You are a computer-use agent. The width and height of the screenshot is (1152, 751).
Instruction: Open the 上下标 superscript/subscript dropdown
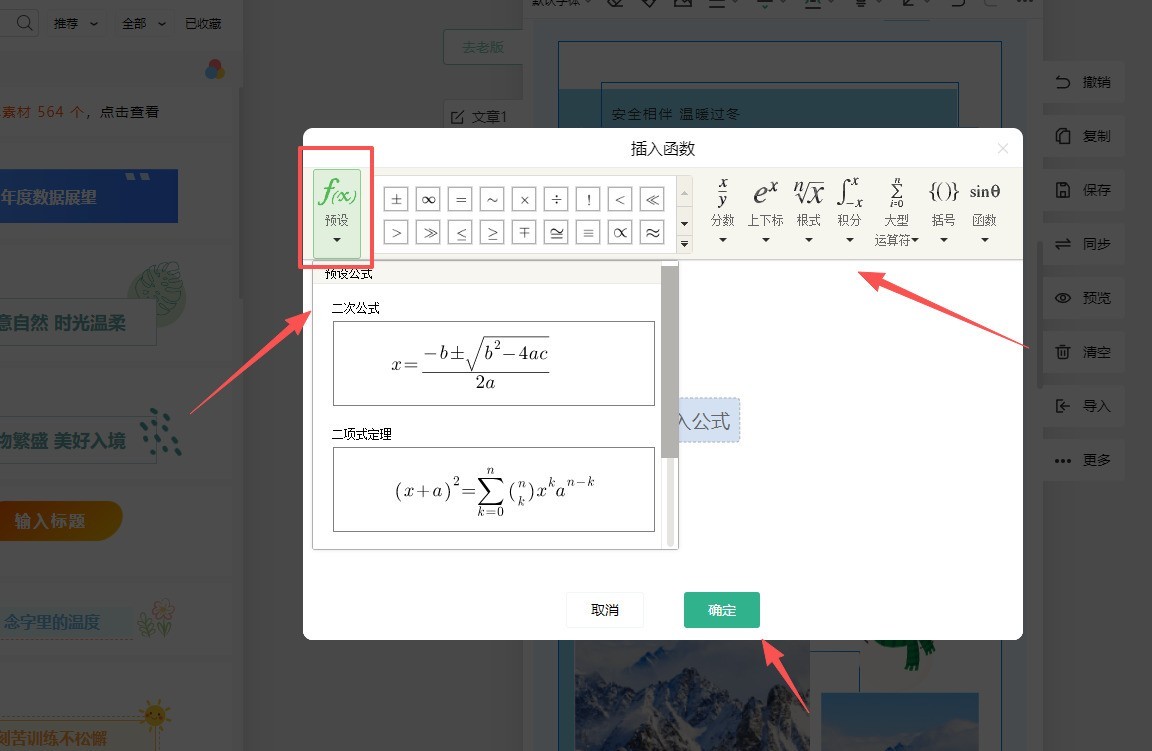tap(765, 211)
